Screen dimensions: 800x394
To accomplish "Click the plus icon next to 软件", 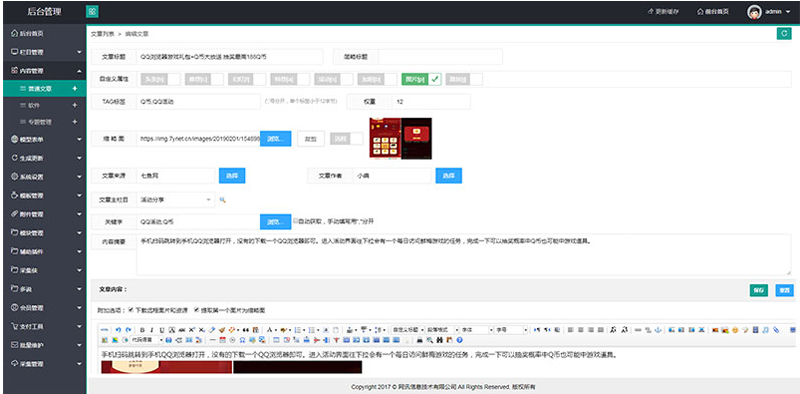I will pos(75,105).
